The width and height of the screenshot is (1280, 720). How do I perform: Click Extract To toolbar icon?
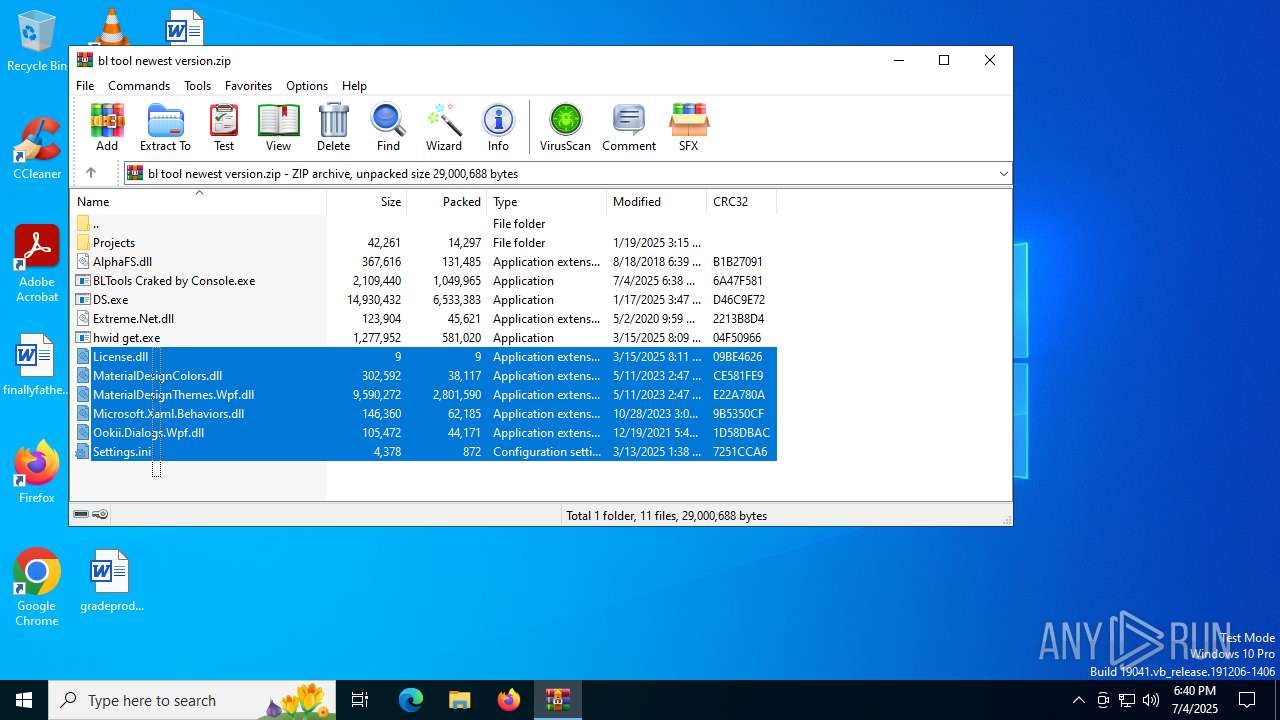[165, 128]
